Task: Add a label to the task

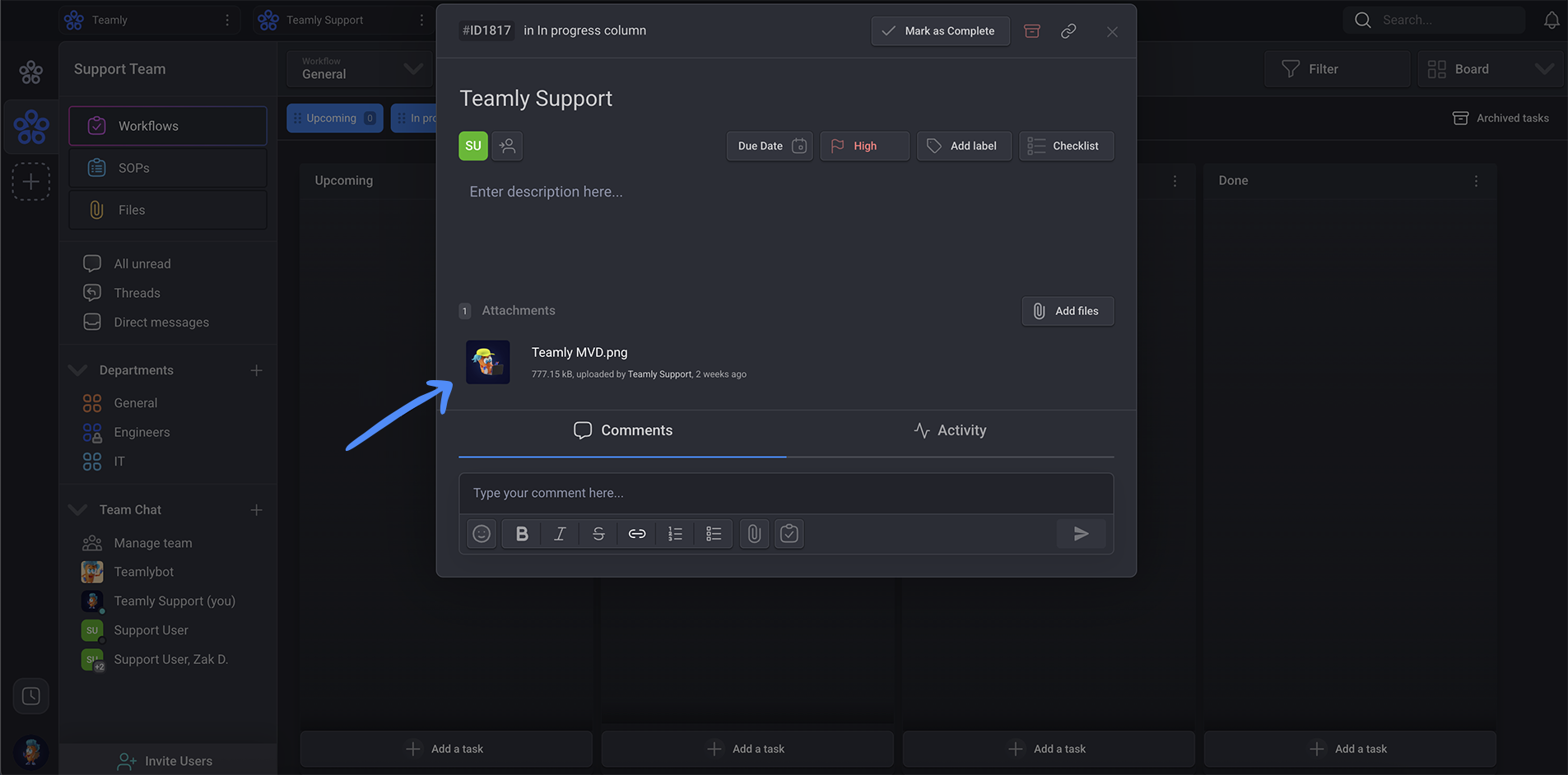Action: coord(964,146)
